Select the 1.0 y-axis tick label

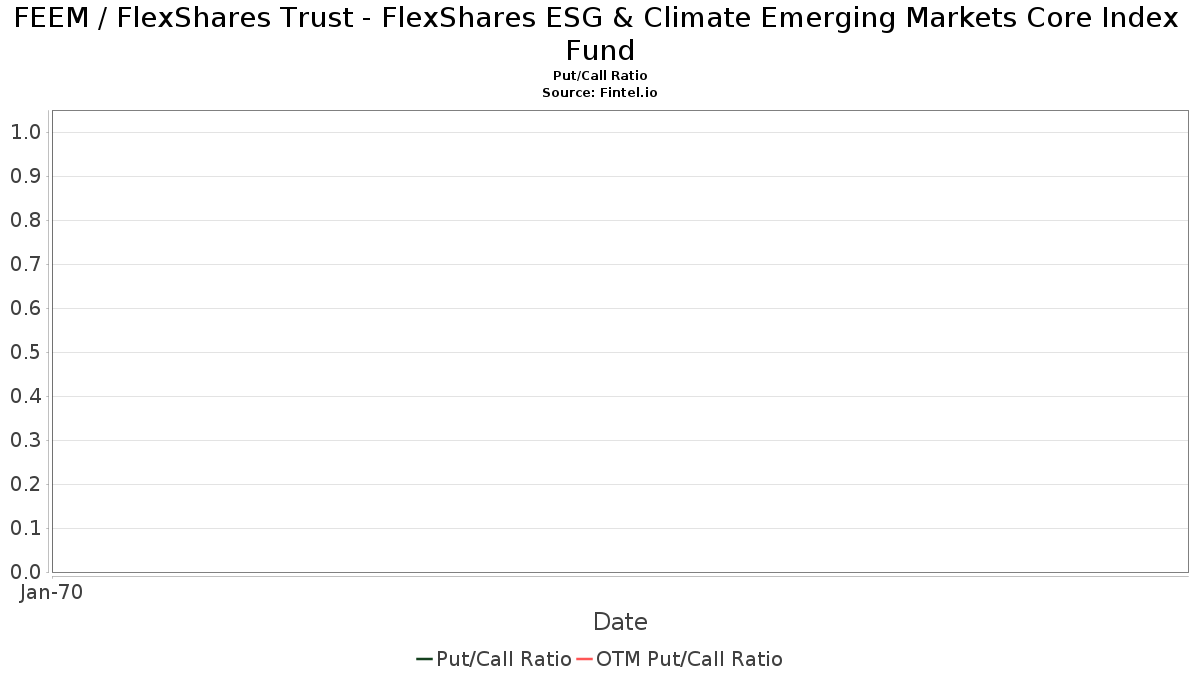point(25,132)
